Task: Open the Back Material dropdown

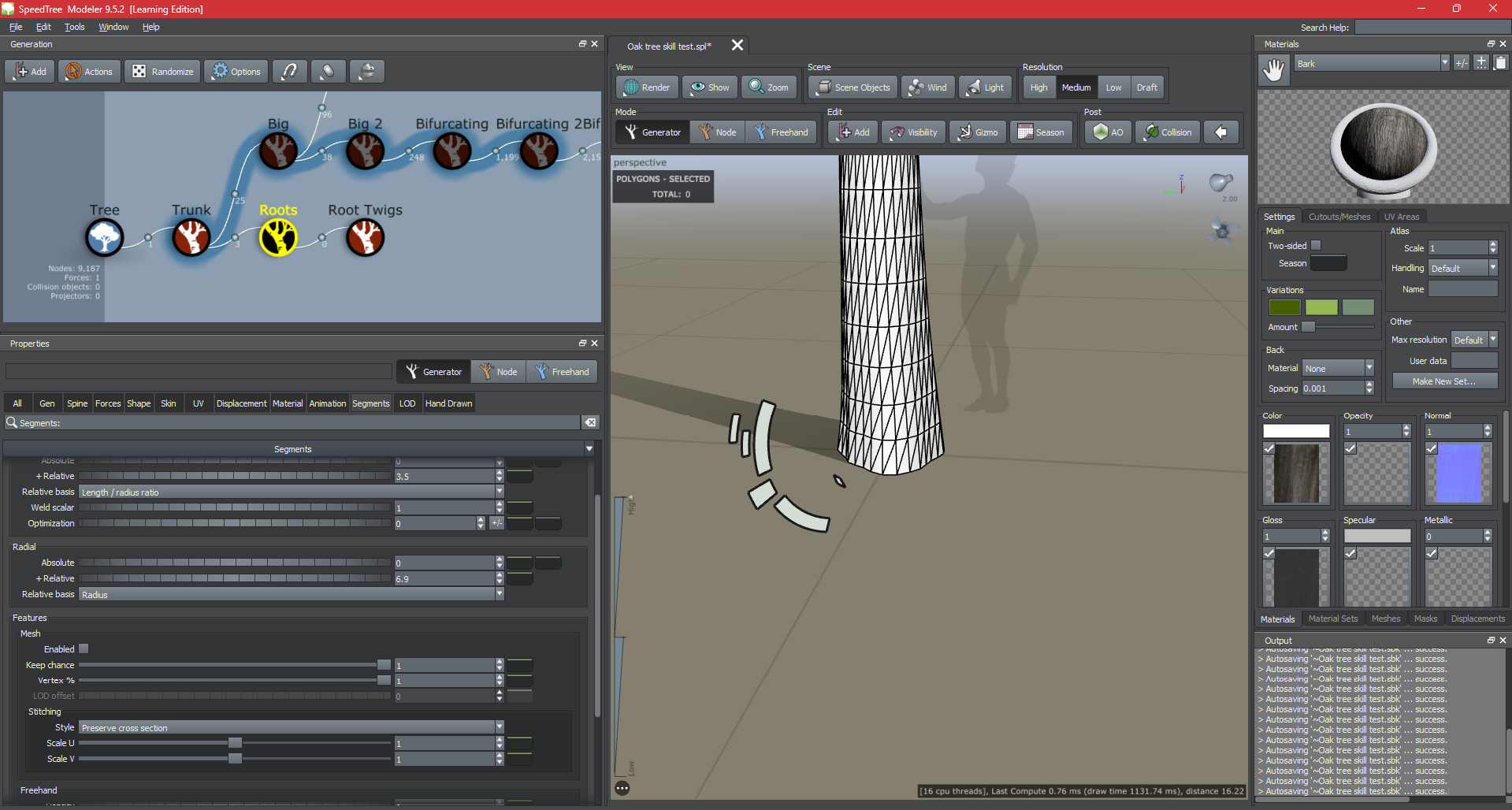Action: tap(1338, 369)
